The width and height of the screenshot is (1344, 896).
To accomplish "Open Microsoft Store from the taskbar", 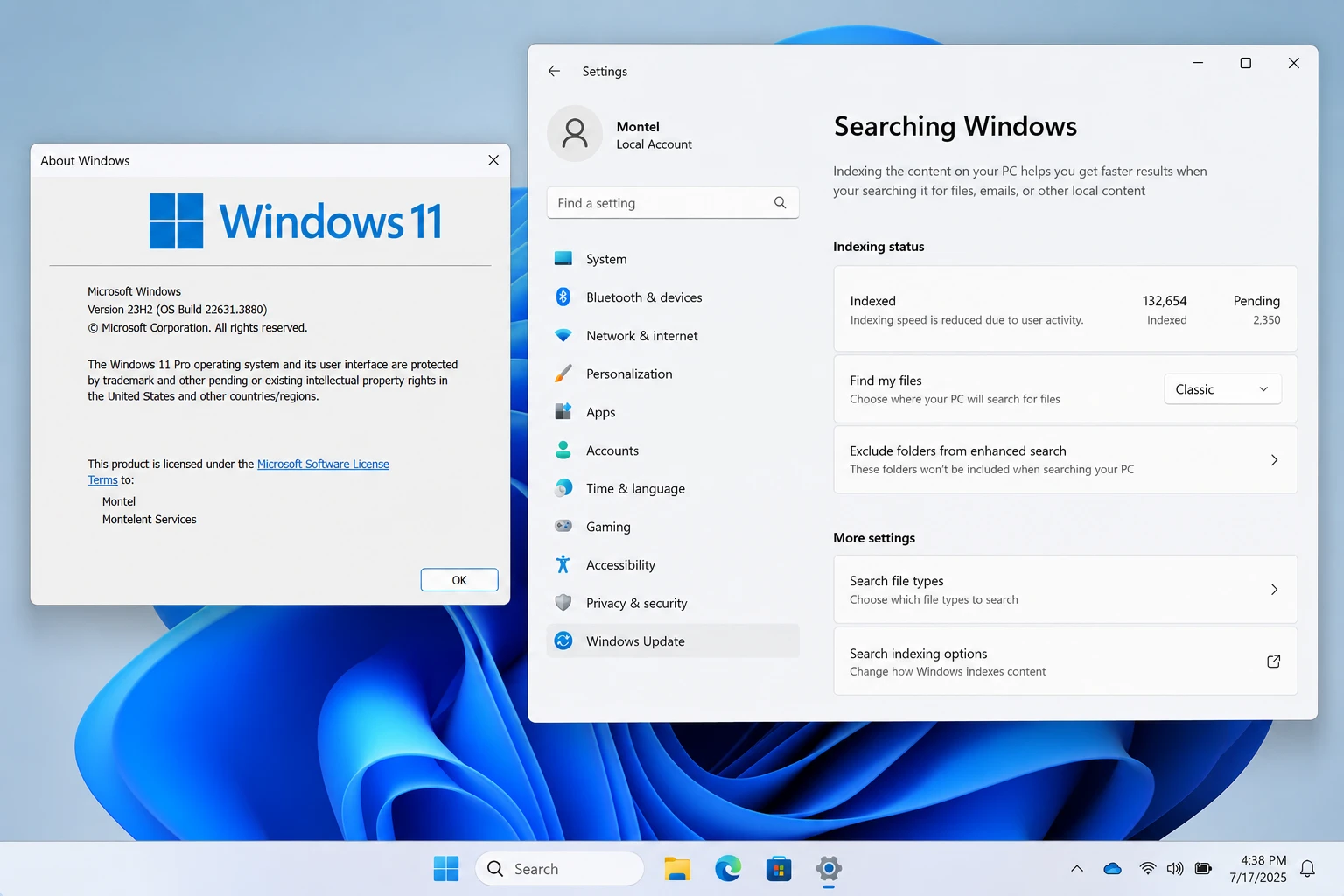I will tap(779, 869).
